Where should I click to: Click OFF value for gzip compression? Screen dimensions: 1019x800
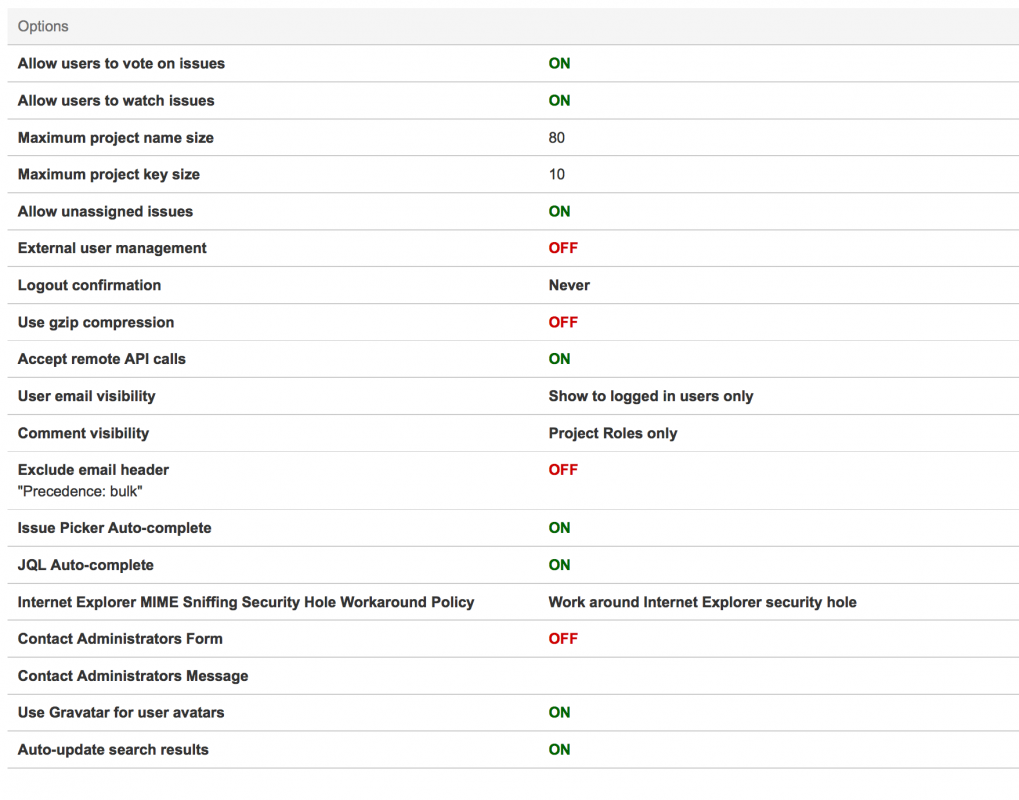point(563,322)
